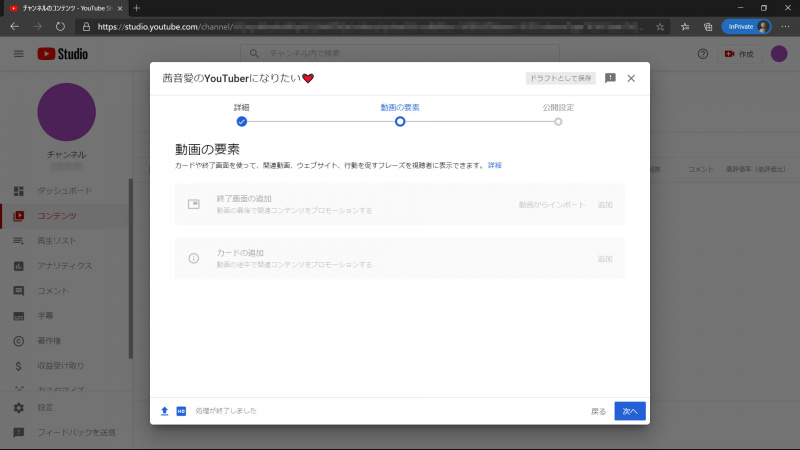Close the YouTube Studio browser tab
The image size is (800, 450).
[120, 8]
